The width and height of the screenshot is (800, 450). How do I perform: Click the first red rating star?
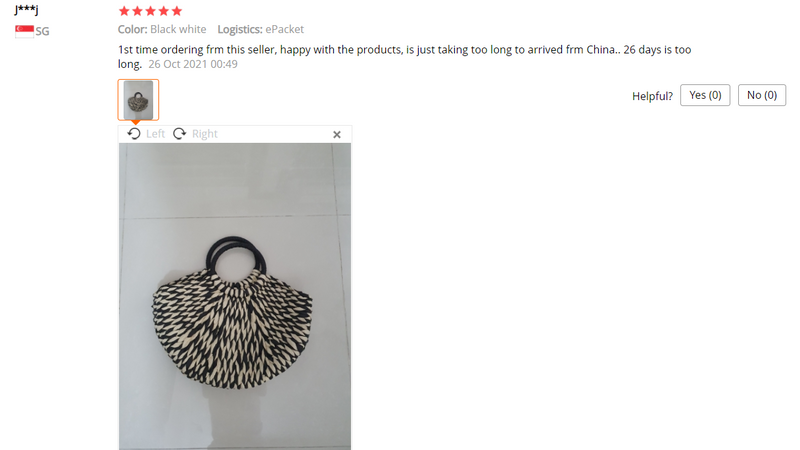point(124,11)
